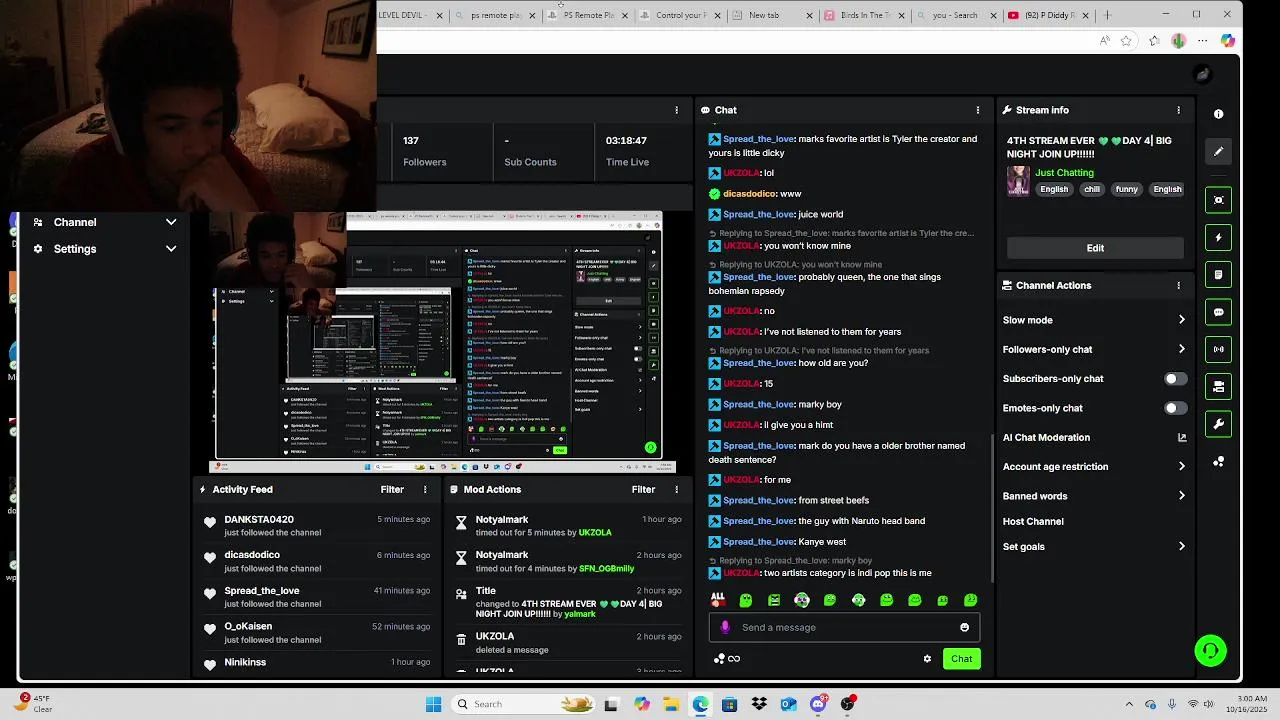The image size is (1280, 720).
Task: Open Chat panel three-dot menu
Action: 978,110
